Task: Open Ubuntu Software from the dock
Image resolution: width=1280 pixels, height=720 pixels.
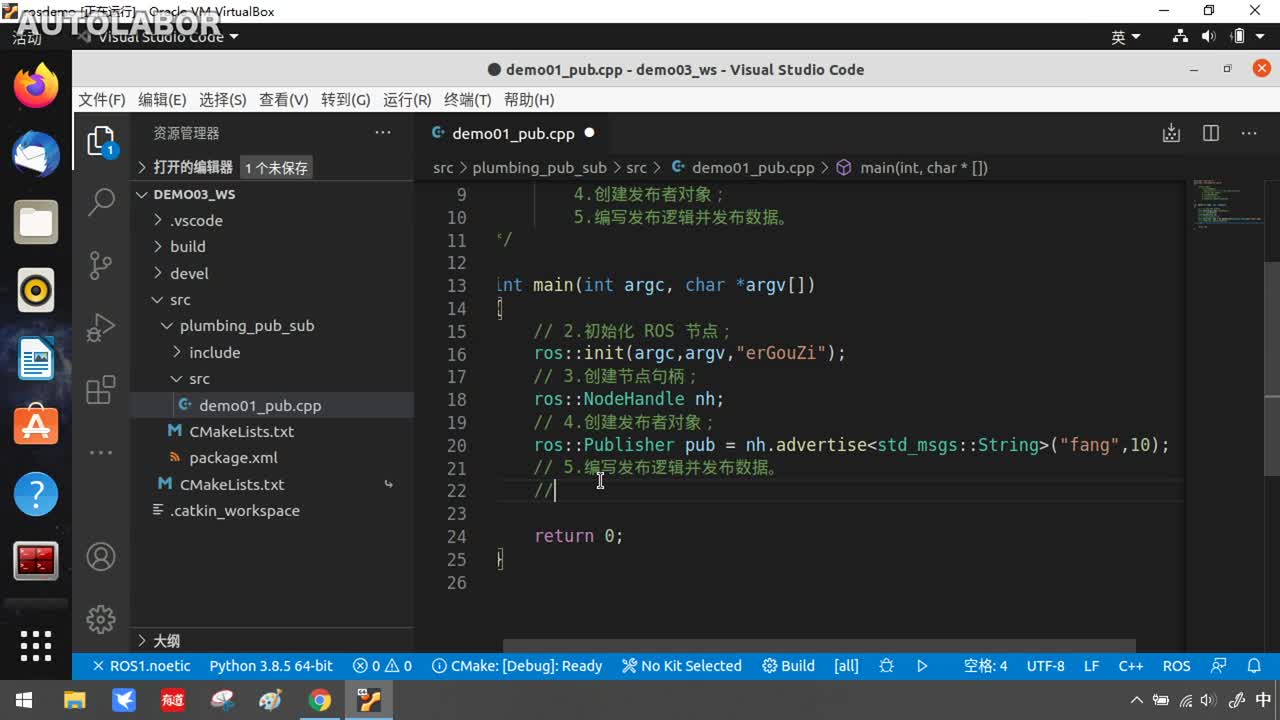Action: click(x=36, y=426)
